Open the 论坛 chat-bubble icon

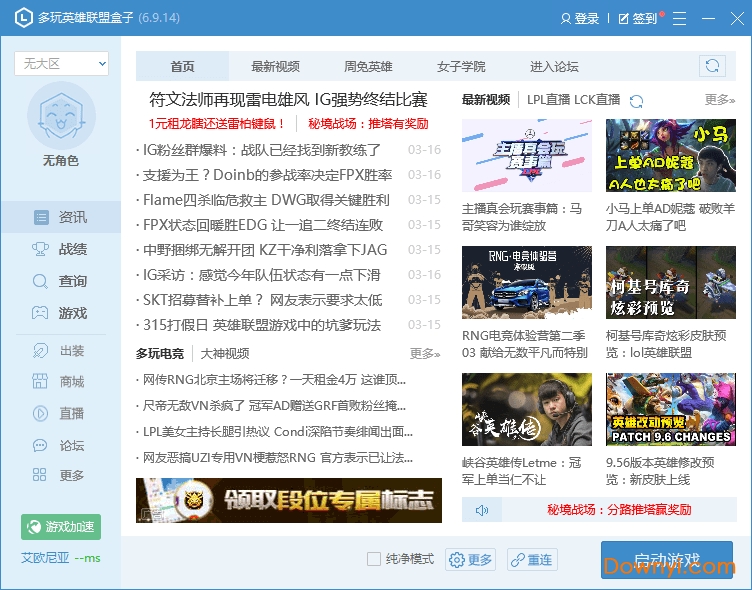tap(40, 446)
